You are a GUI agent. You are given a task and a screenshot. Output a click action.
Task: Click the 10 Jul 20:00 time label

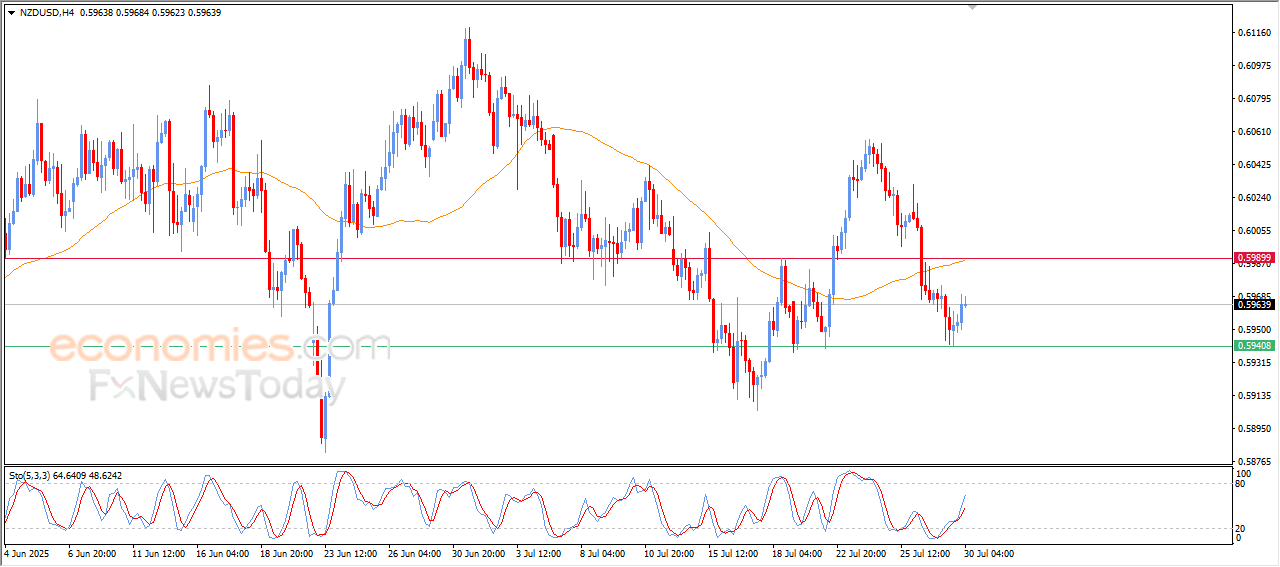click(669, 553)
